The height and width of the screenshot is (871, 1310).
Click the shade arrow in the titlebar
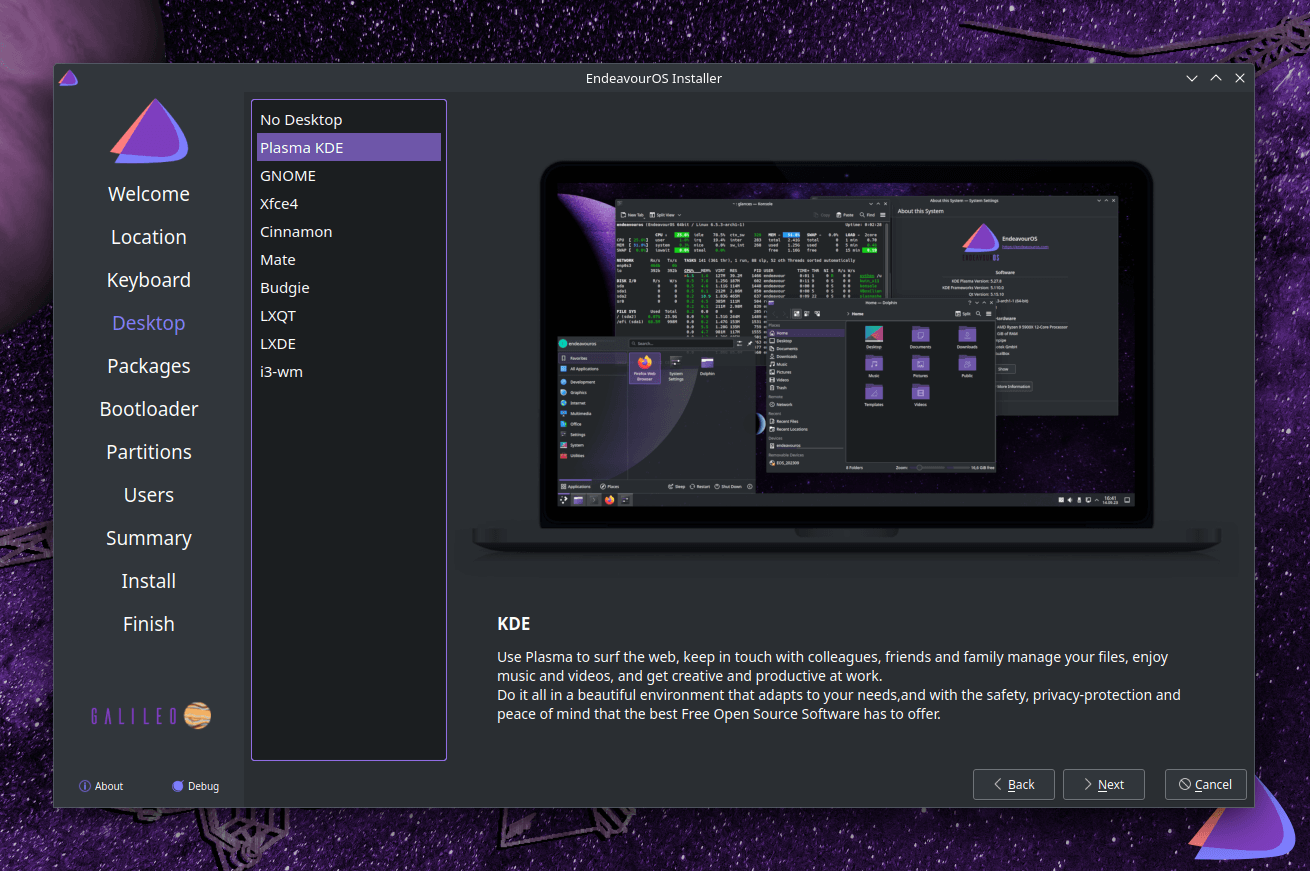[x=1215, y=77]
